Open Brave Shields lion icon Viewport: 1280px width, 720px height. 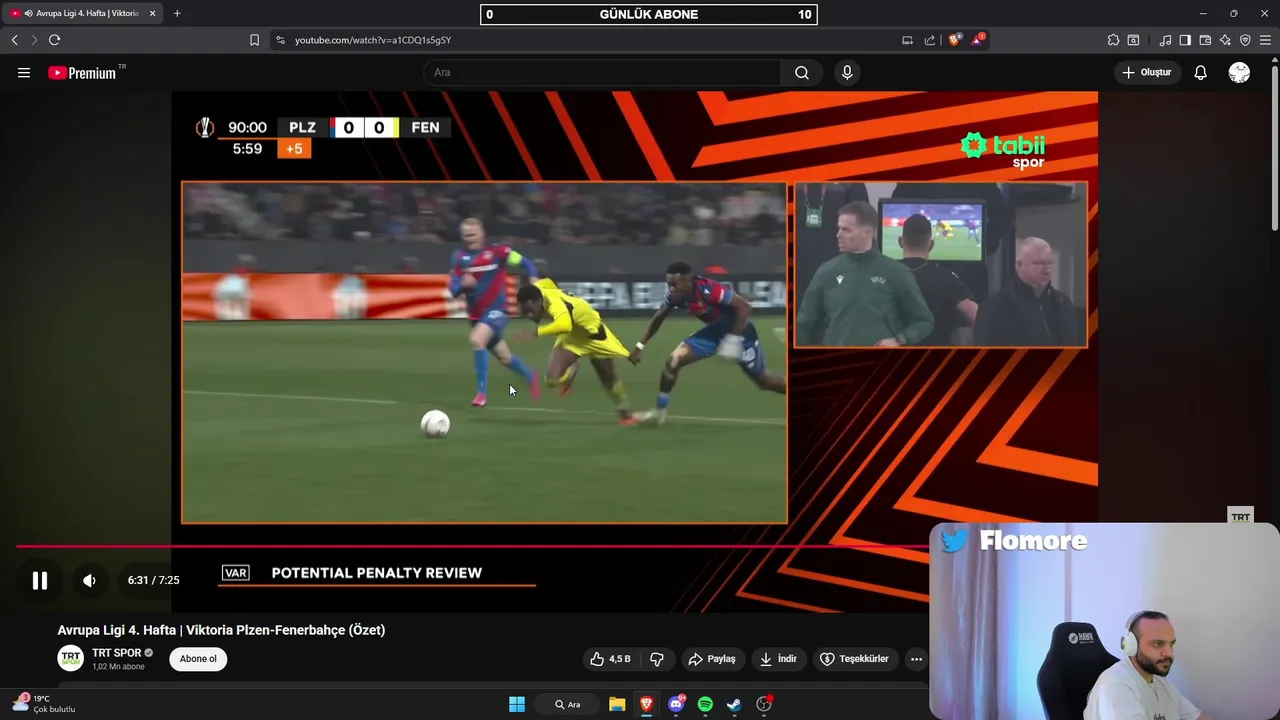[x=954, y=40]
